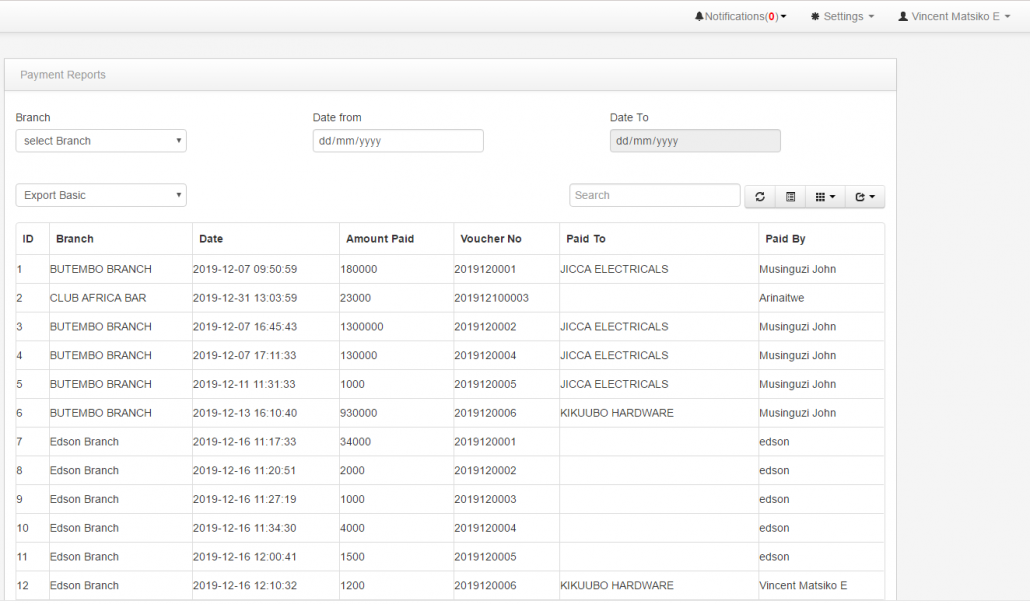Screen dimensions: 1030x604
Task: Click the Date from input field
Action: coord(398,141)
